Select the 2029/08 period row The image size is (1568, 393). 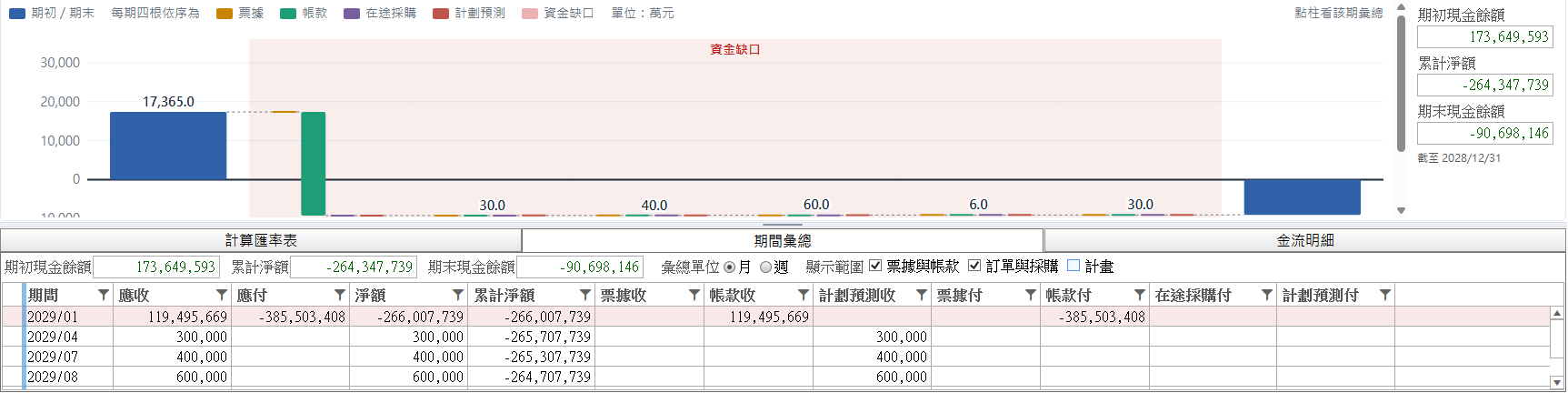775,377
